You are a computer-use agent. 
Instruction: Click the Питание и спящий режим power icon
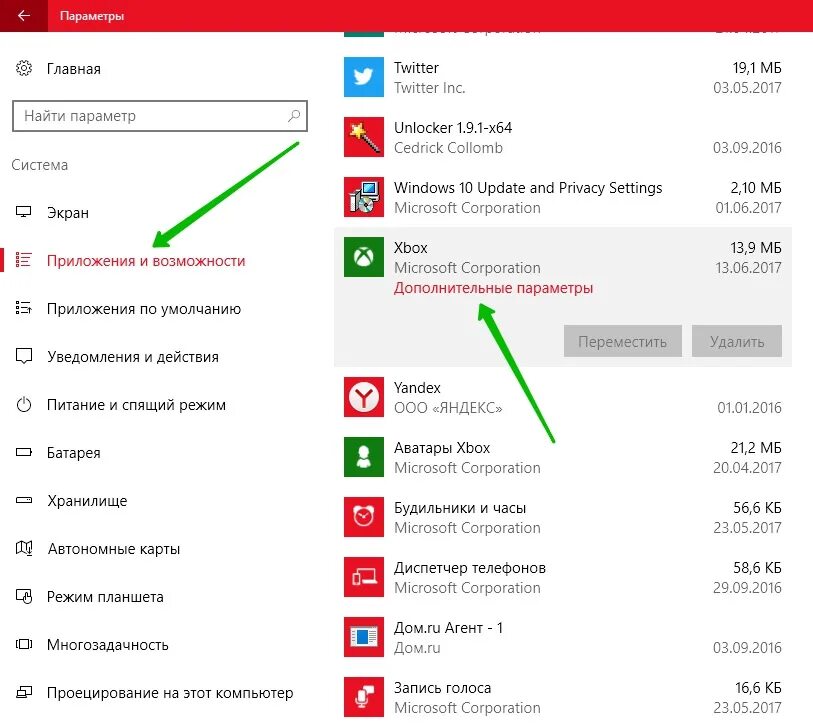[24, 404]
